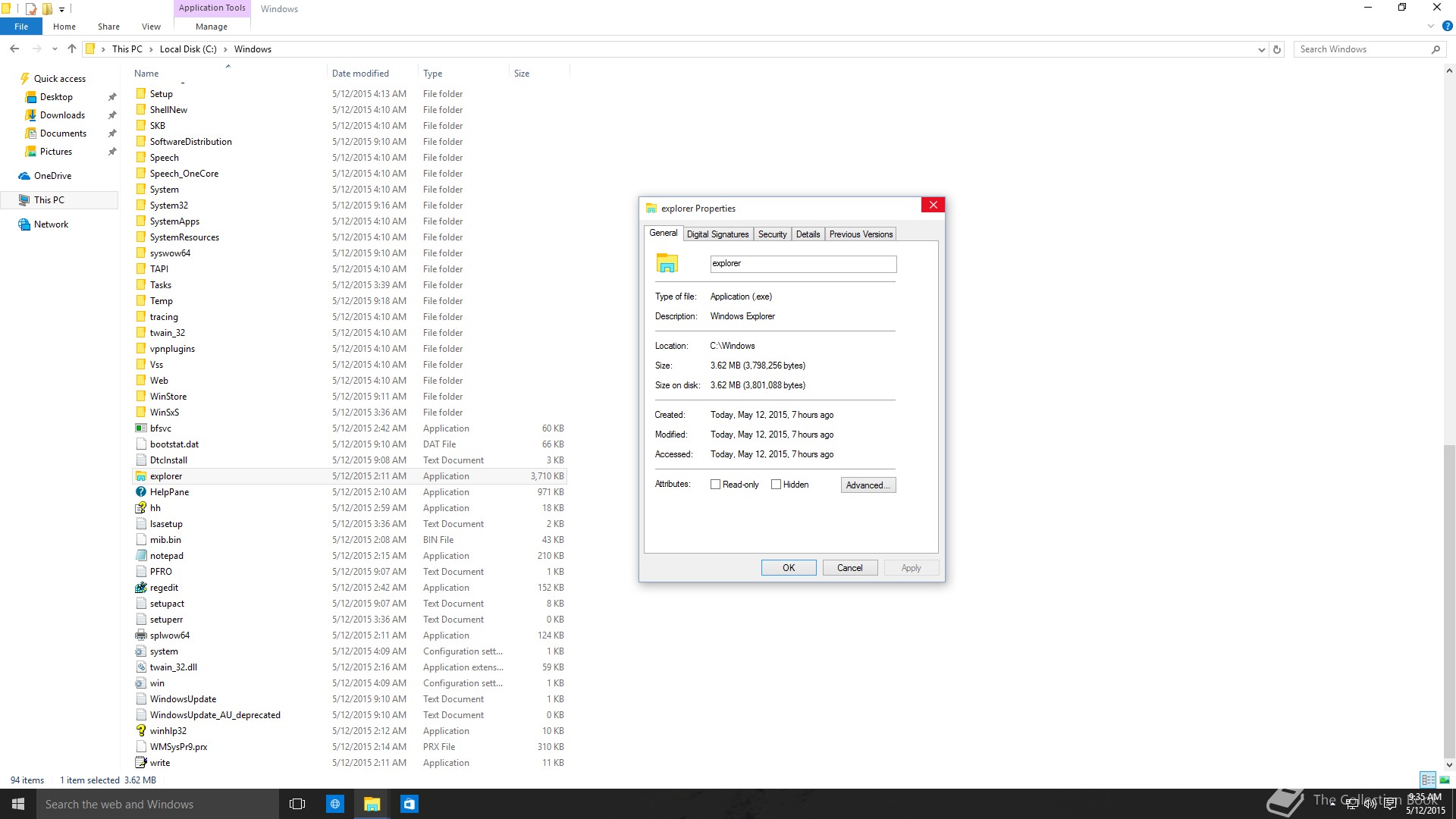Select the WMSysPr9.prx file
Image resolution: width=1456 pixels, height=819 pixels.
(349, 747)
